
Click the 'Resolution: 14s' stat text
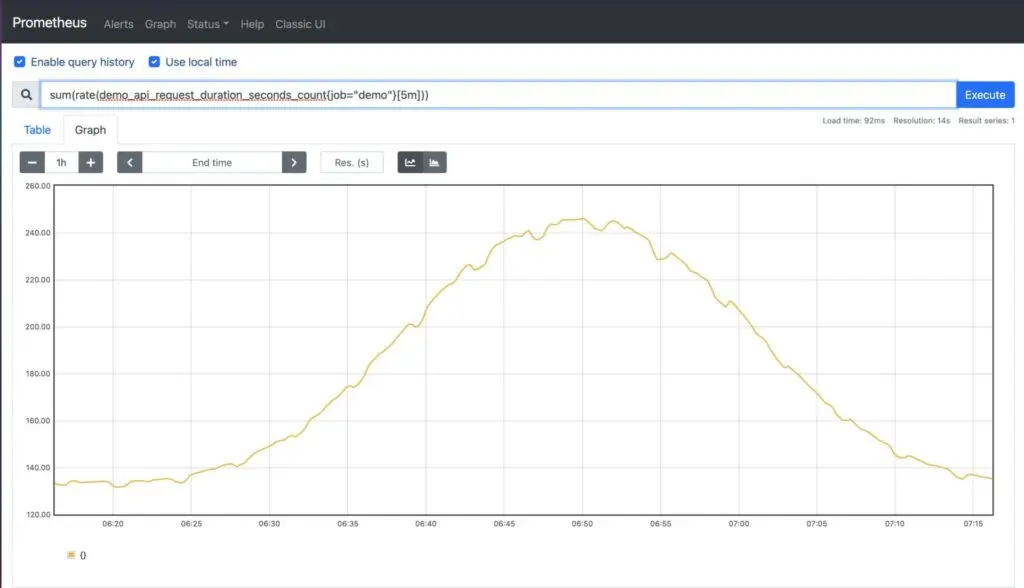click(921, 121)
